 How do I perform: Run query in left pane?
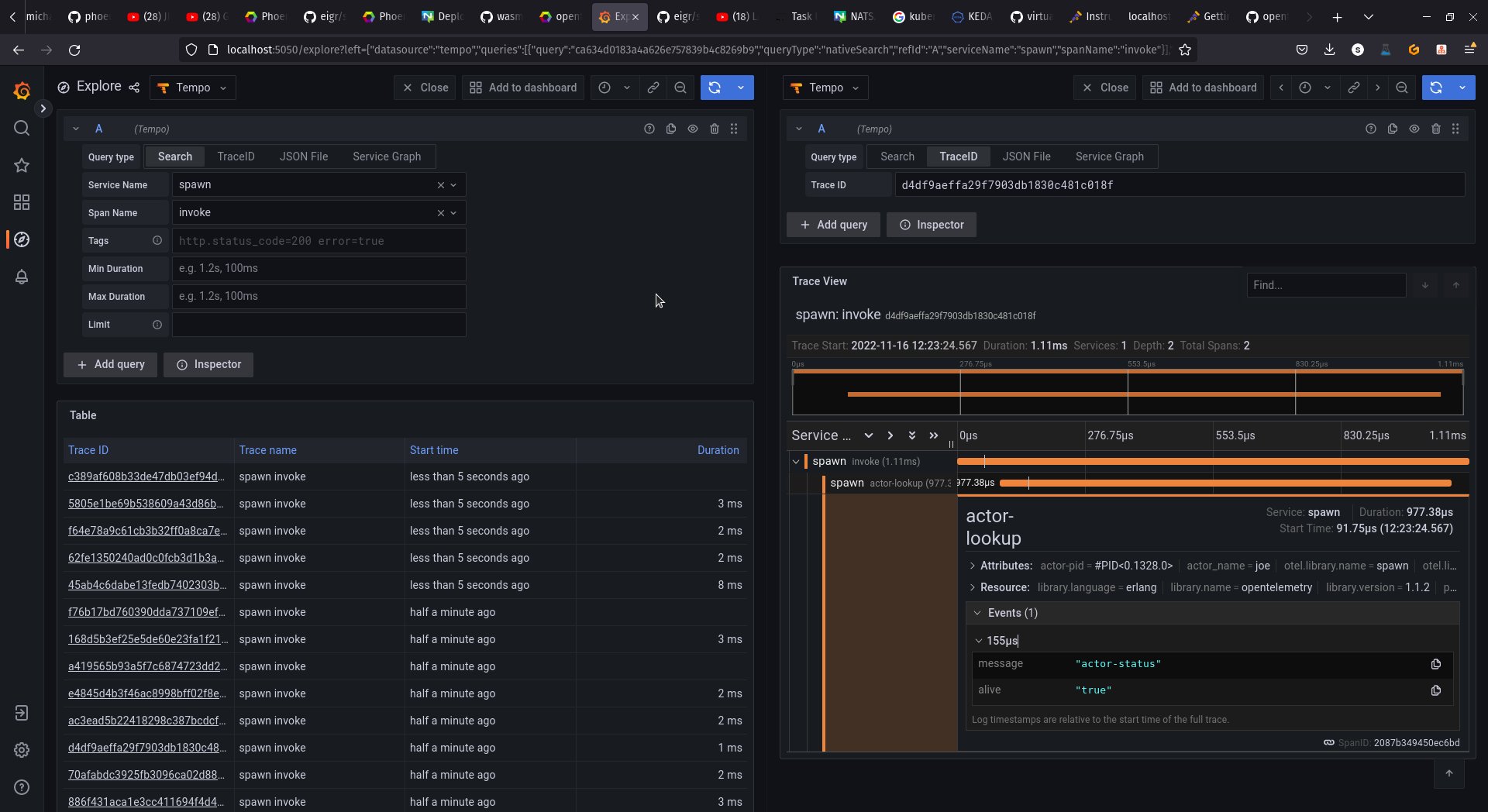pos(715,88)
